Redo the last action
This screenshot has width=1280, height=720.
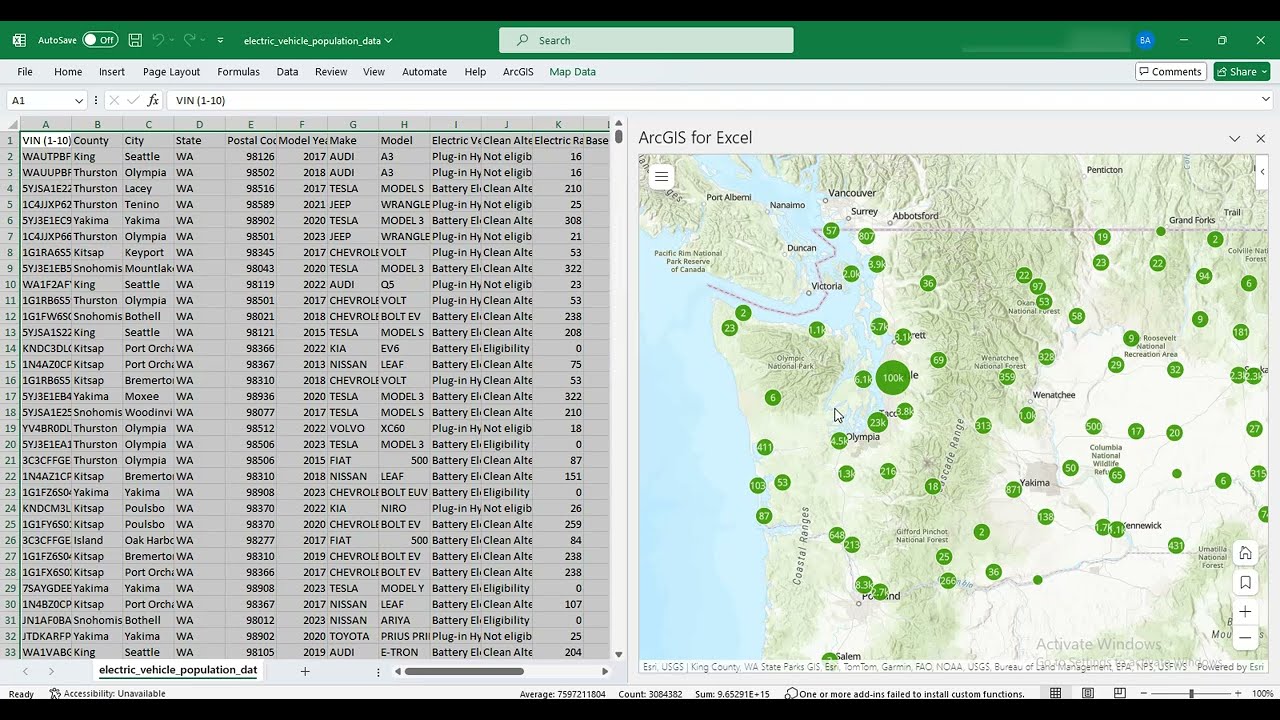click(x=189, y=40)
